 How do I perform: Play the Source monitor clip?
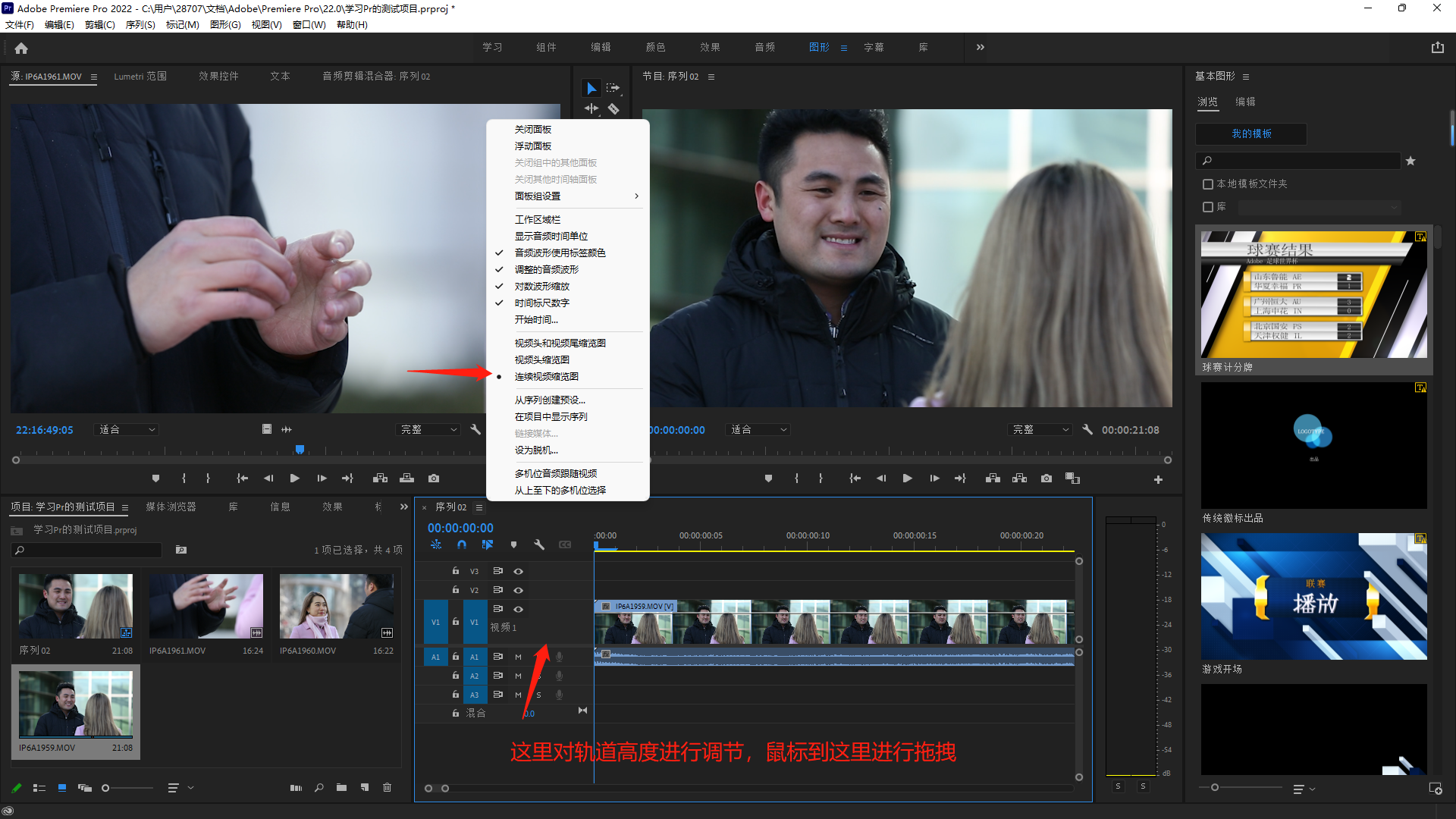coord(295,478)
